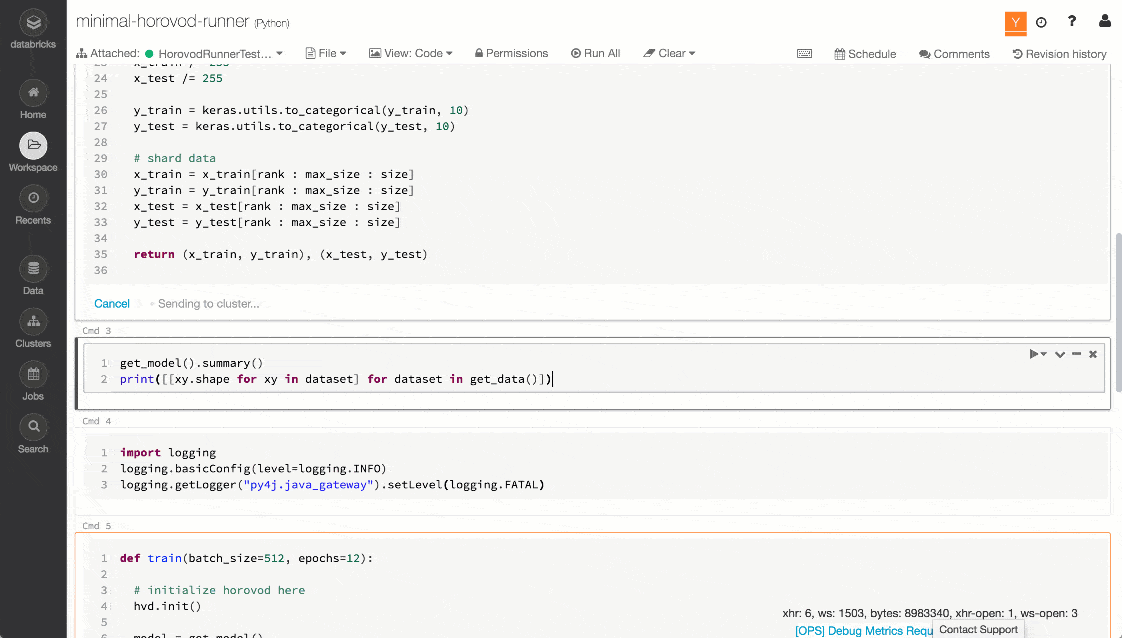Open the Jobs calendar icon
This screenshot has width=1122, height=638.
coord(33,375)
